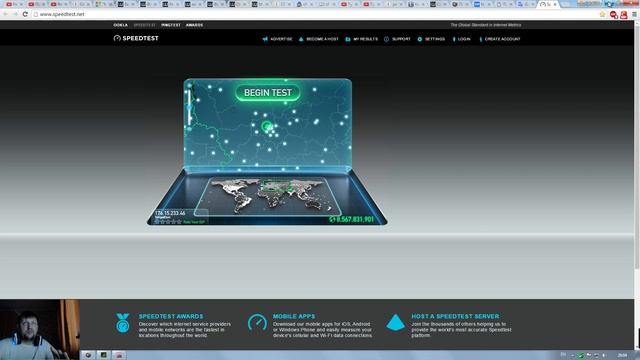This screenshot has width=640, height=360.
Task: View My Results
Action: [x=362, y=39]
